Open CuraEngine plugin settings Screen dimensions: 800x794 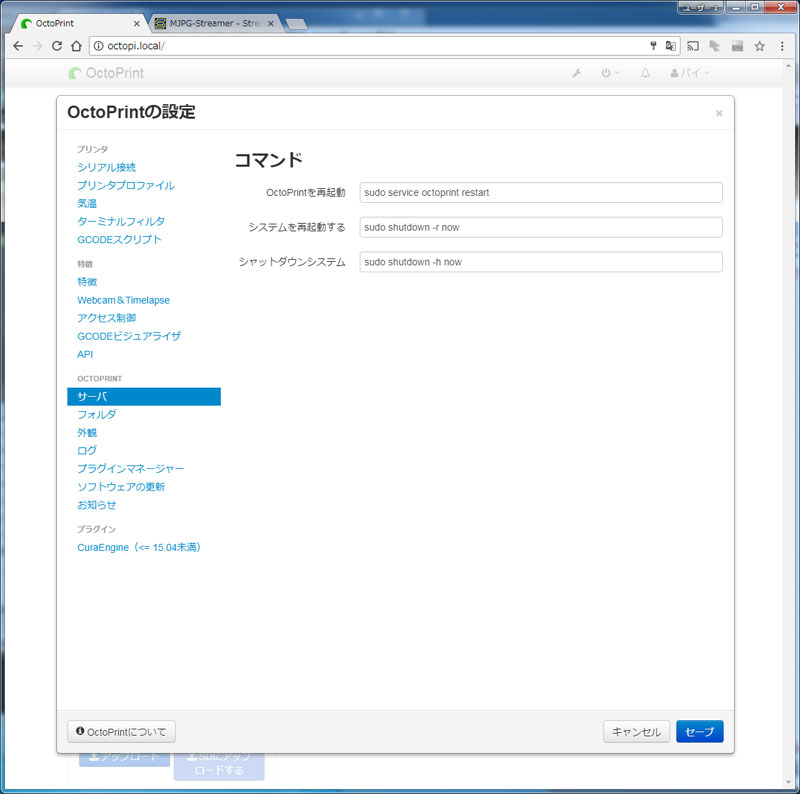click(x=139, y=548)
